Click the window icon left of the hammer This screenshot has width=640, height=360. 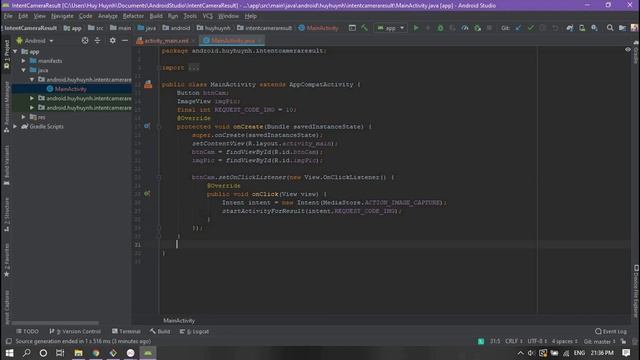[352, 28]
